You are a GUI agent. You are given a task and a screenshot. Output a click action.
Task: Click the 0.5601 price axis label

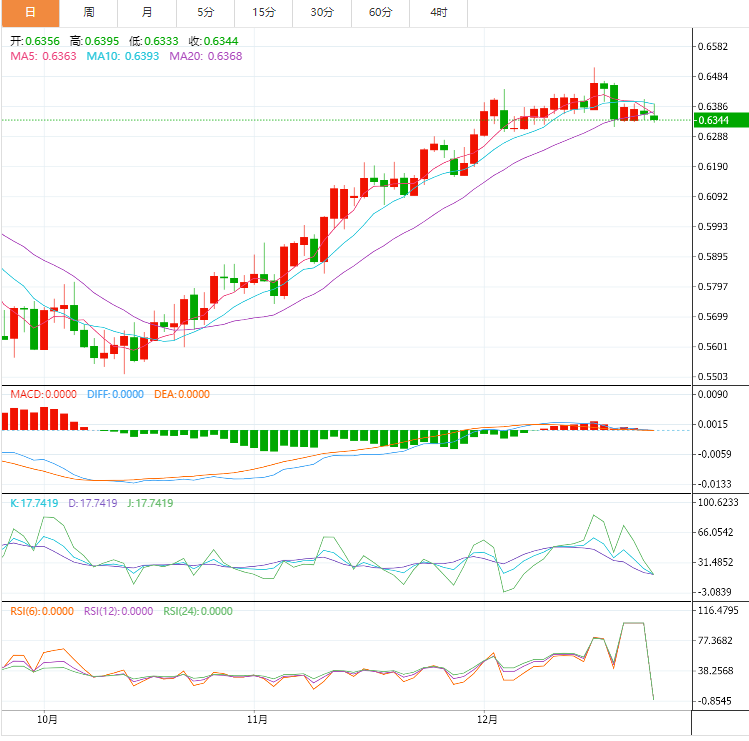(713, 347)
